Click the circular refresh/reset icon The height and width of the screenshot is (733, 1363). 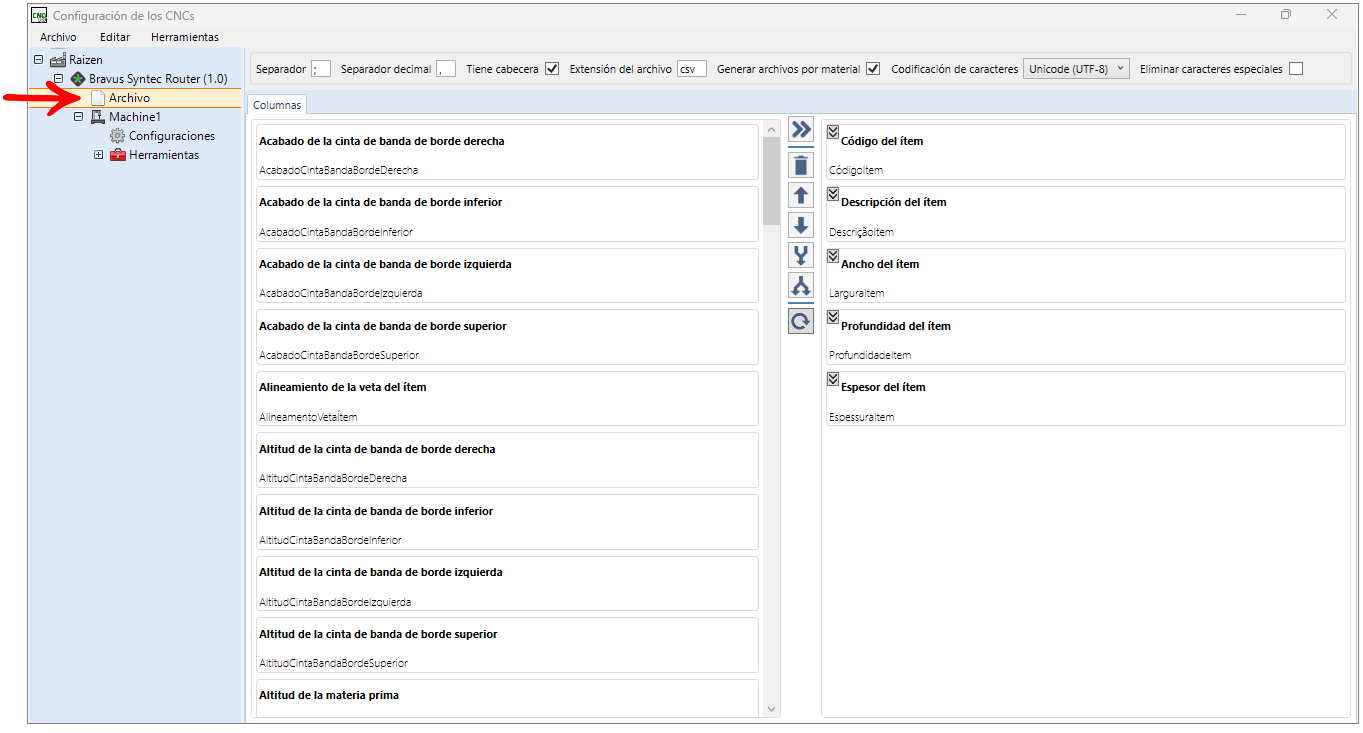pyautogui.click(x=800, y=321)
